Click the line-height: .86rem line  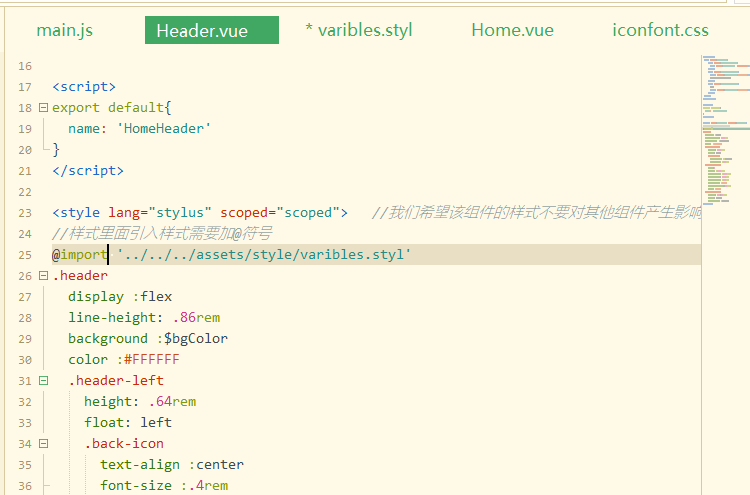[x=144, y=318]
